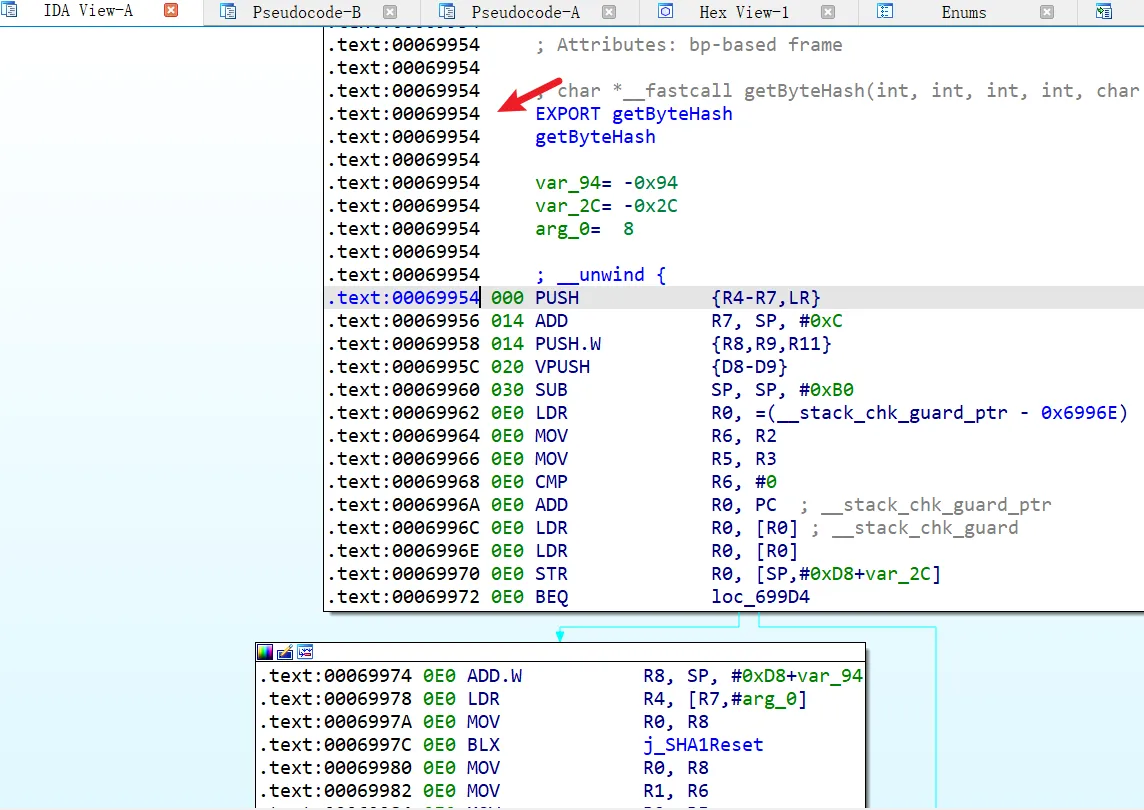Select the MOV R6, R2 instruction

tap(656, 436)
